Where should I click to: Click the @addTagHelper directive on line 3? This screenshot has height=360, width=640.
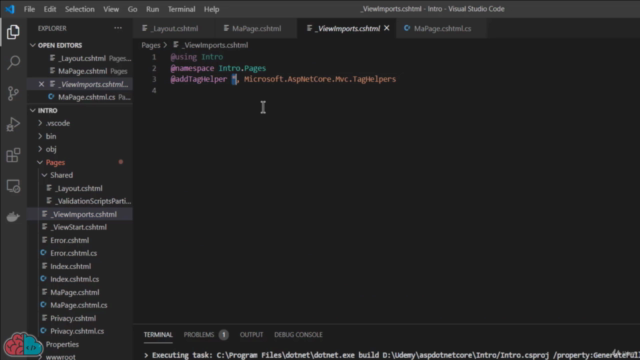click(199, 79)
